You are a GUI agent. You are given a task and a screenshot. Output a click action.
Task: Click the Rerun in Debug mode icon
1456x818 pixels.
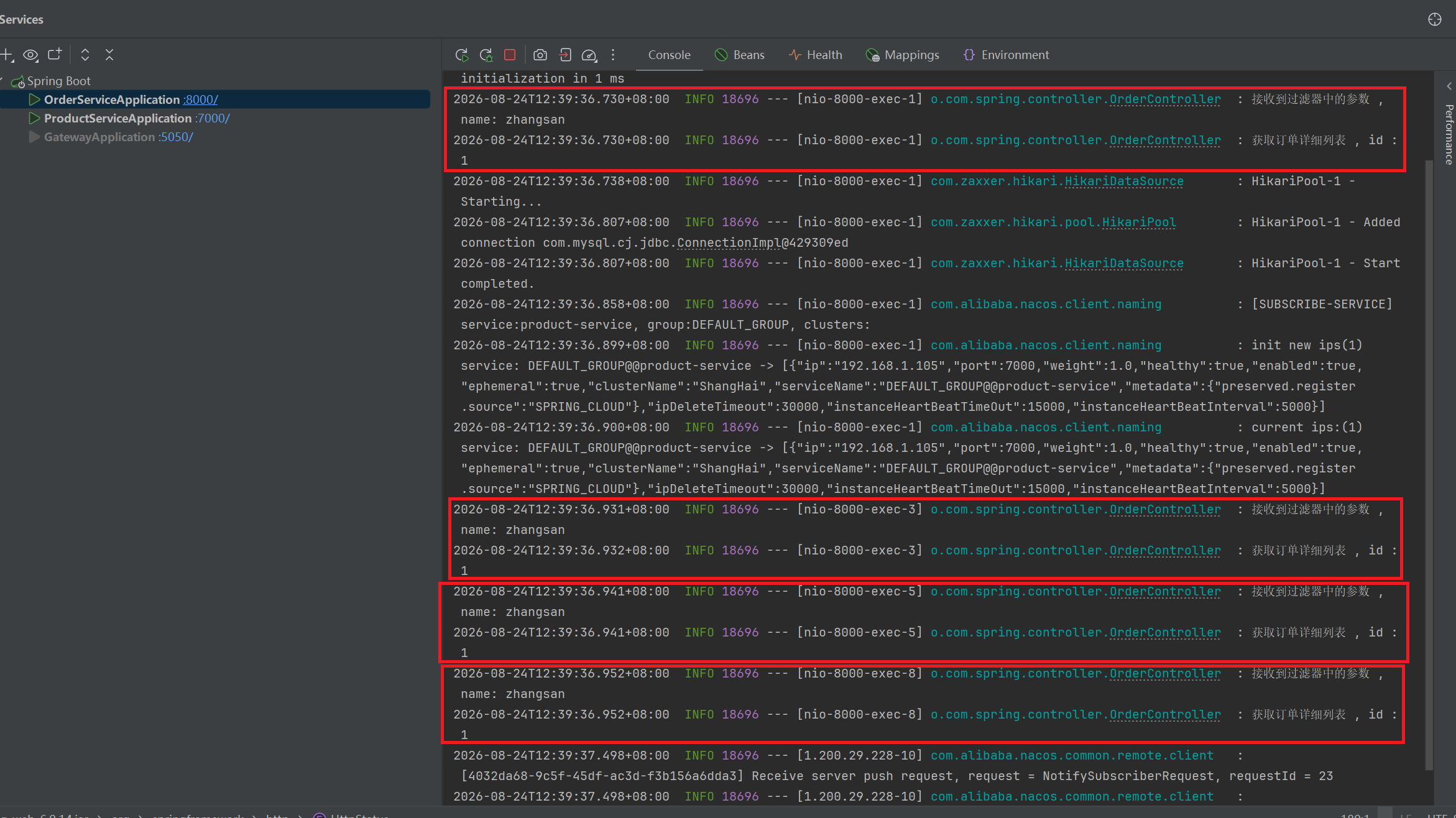click(486, 55)
